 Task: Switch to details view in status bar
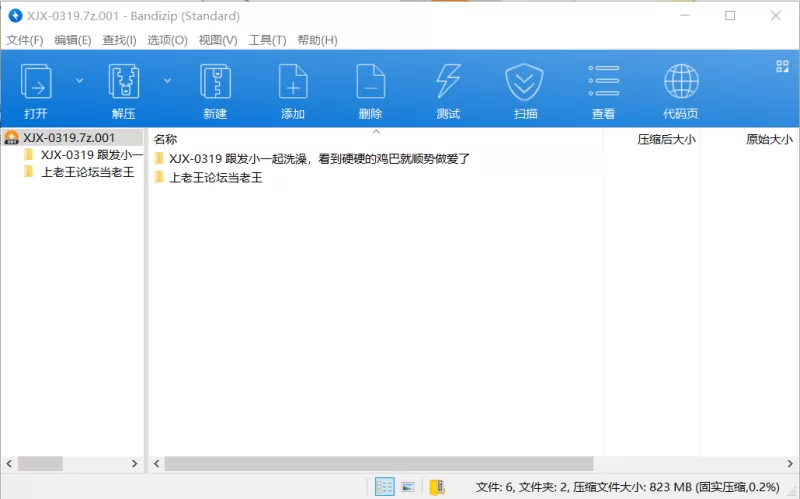point(384,487)
